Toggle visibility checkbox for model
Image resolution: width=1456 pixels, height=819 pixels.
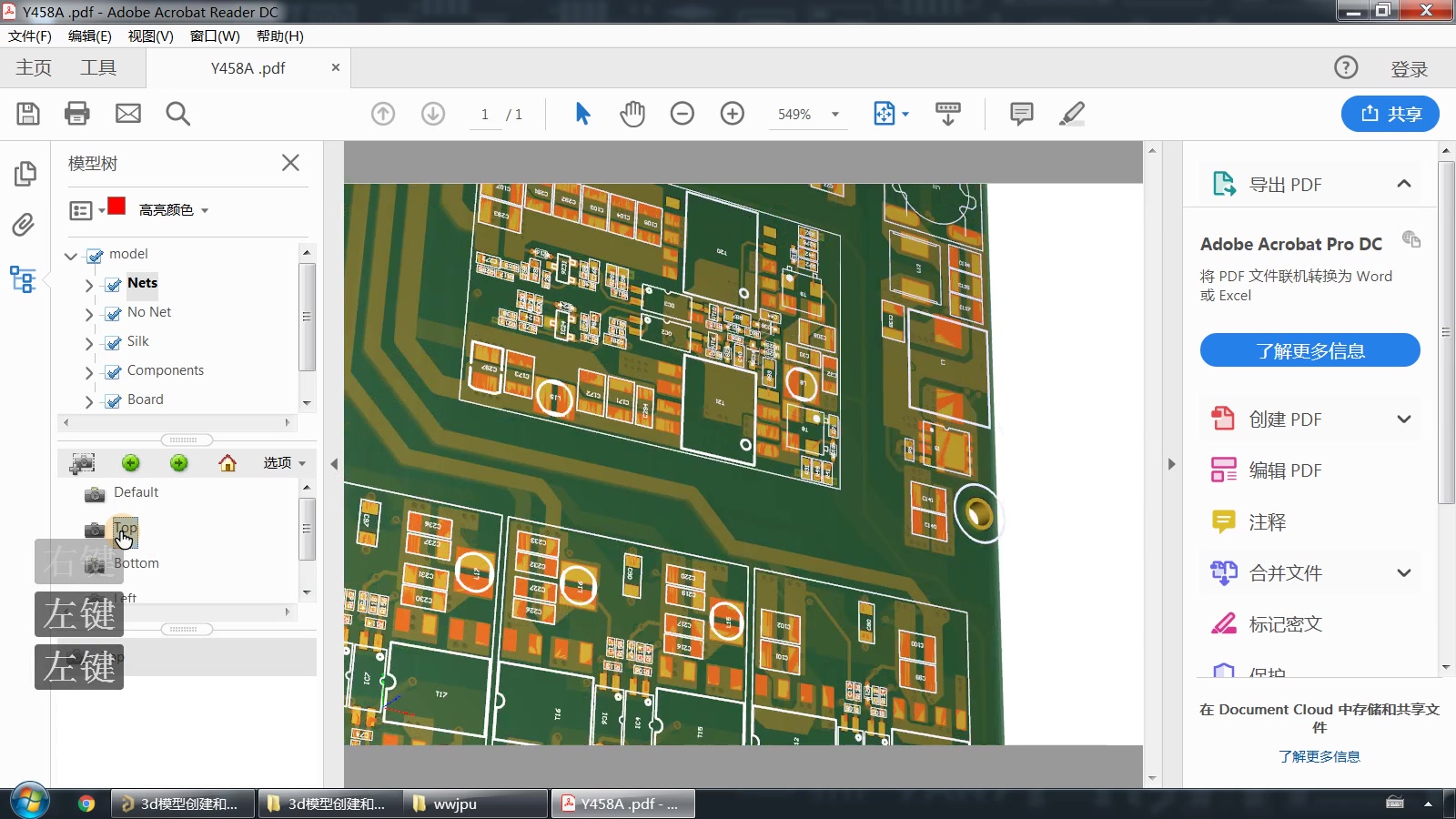[x=95, y=256]
